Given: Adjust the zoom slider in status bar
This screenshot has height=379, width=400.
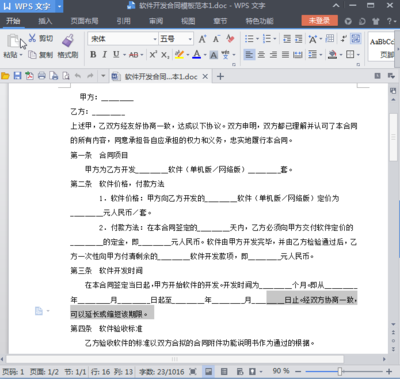Looking at the screenshot, I should tap(339, 371).
